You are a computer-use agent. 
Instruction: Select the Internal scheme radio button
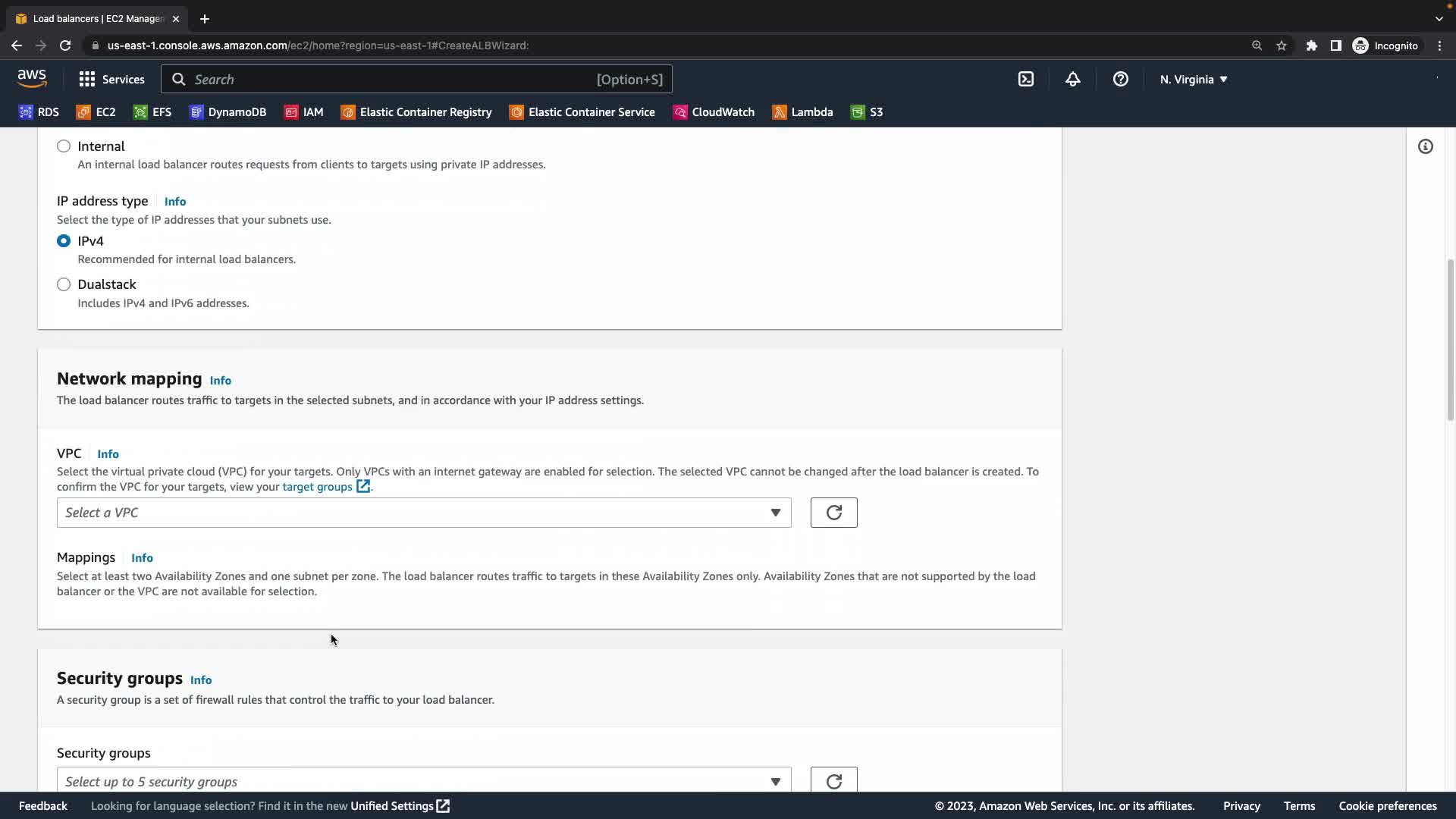(64, 146)
